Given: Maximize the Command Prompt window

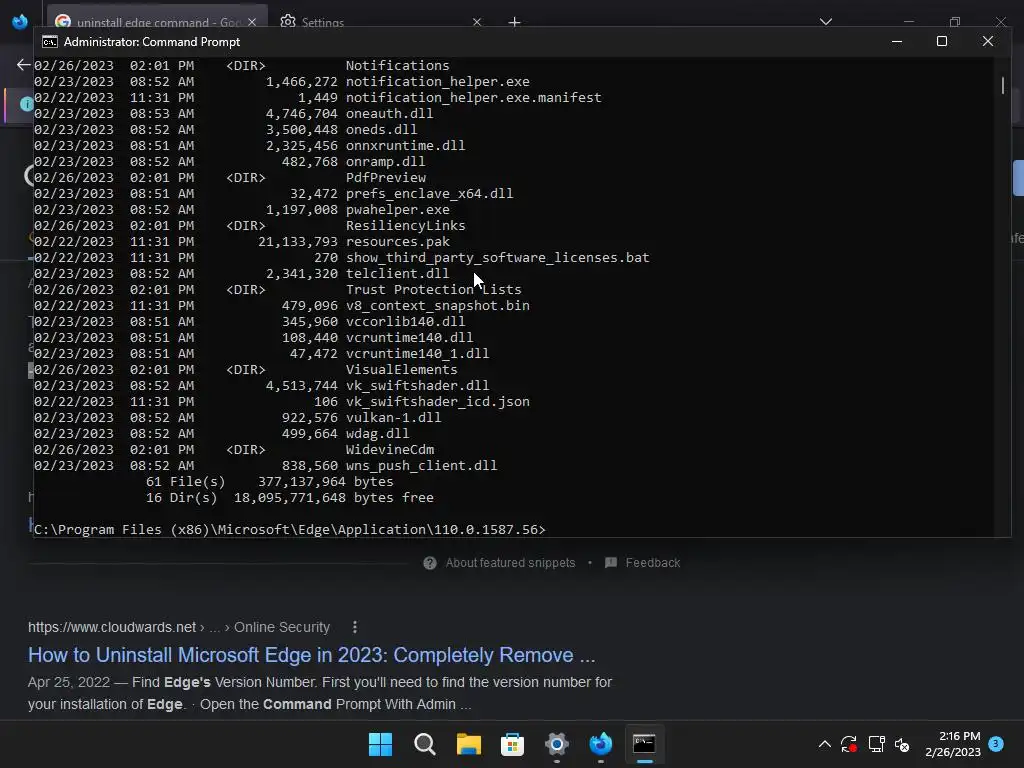Looking at the screenshot, I should click(x=942, y=41).
